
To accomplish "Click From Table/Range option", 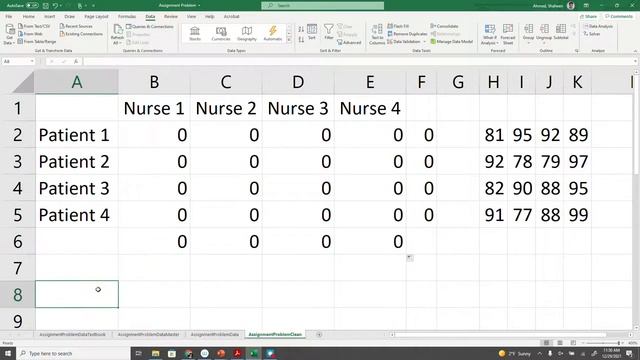I will pyautogui.click(x=37, y=42).
